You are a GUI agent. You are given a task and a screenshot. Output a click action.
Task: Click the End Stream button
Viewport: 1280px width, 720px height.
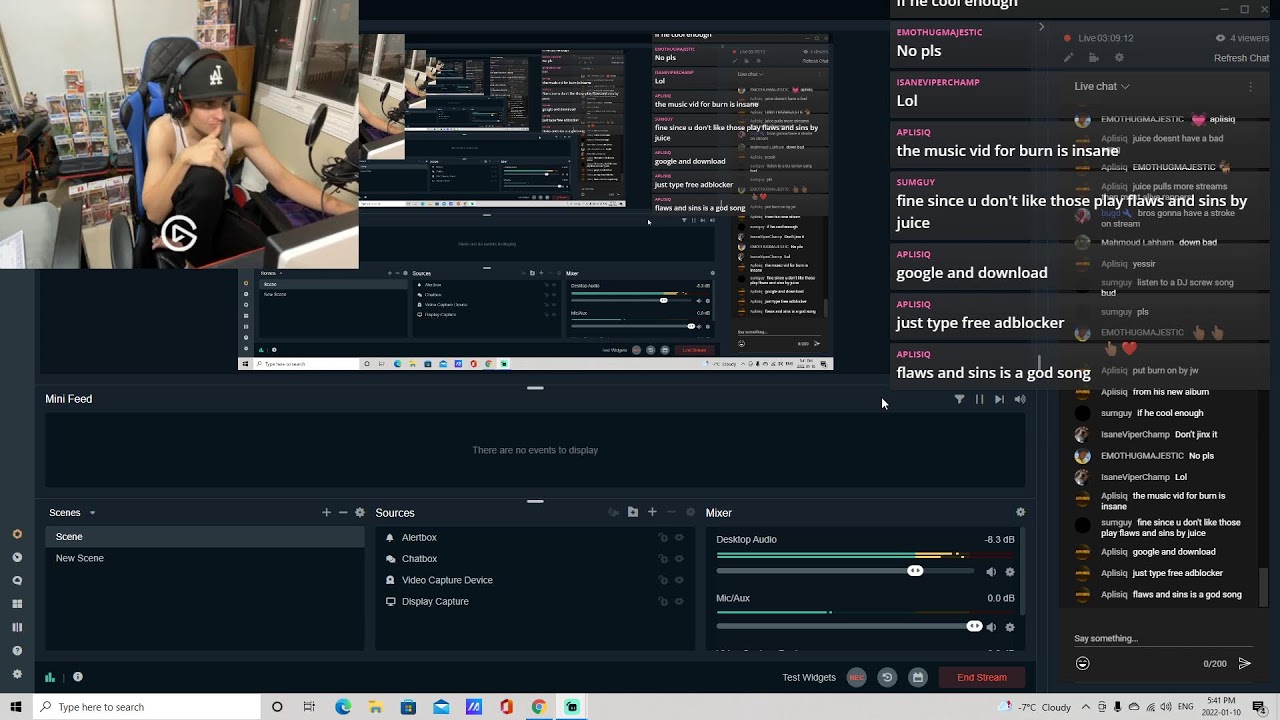(x=982, y=677)
